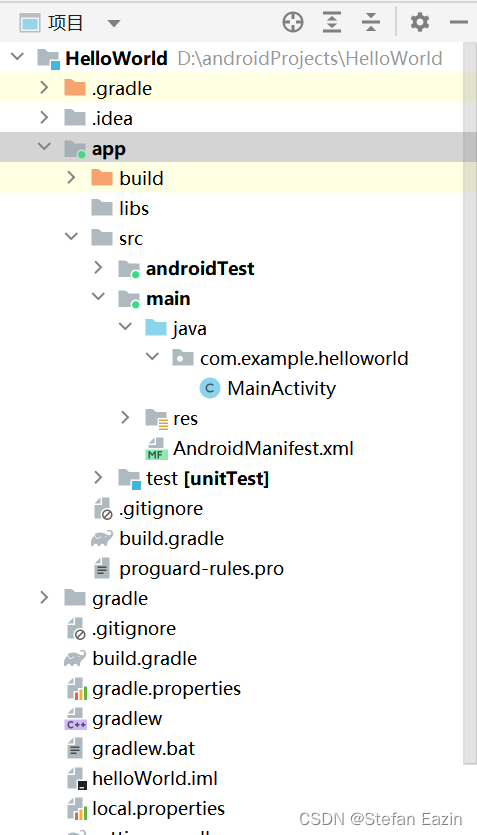The image size is (477, 835).
Task: Click the blue java source folder icon
Action: tap(156, 328)
